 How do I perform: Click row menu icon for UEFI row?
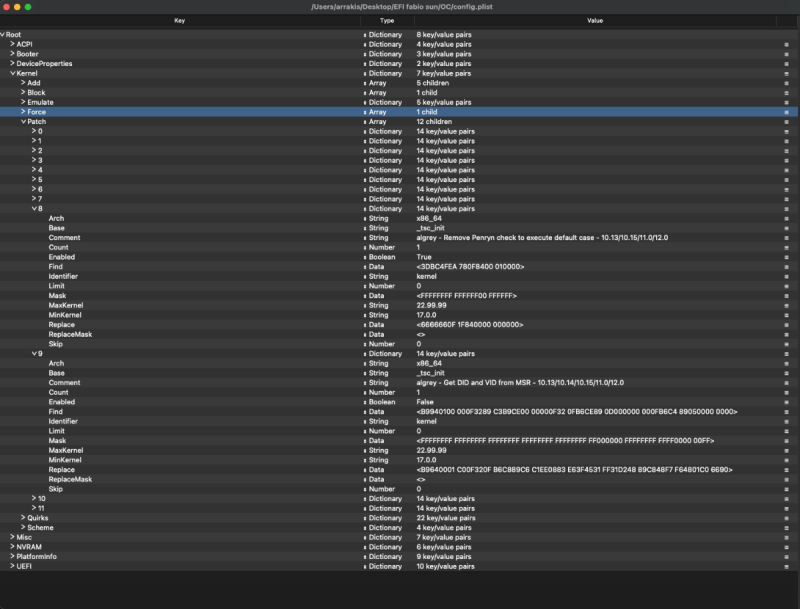click(x=786, y=566)
